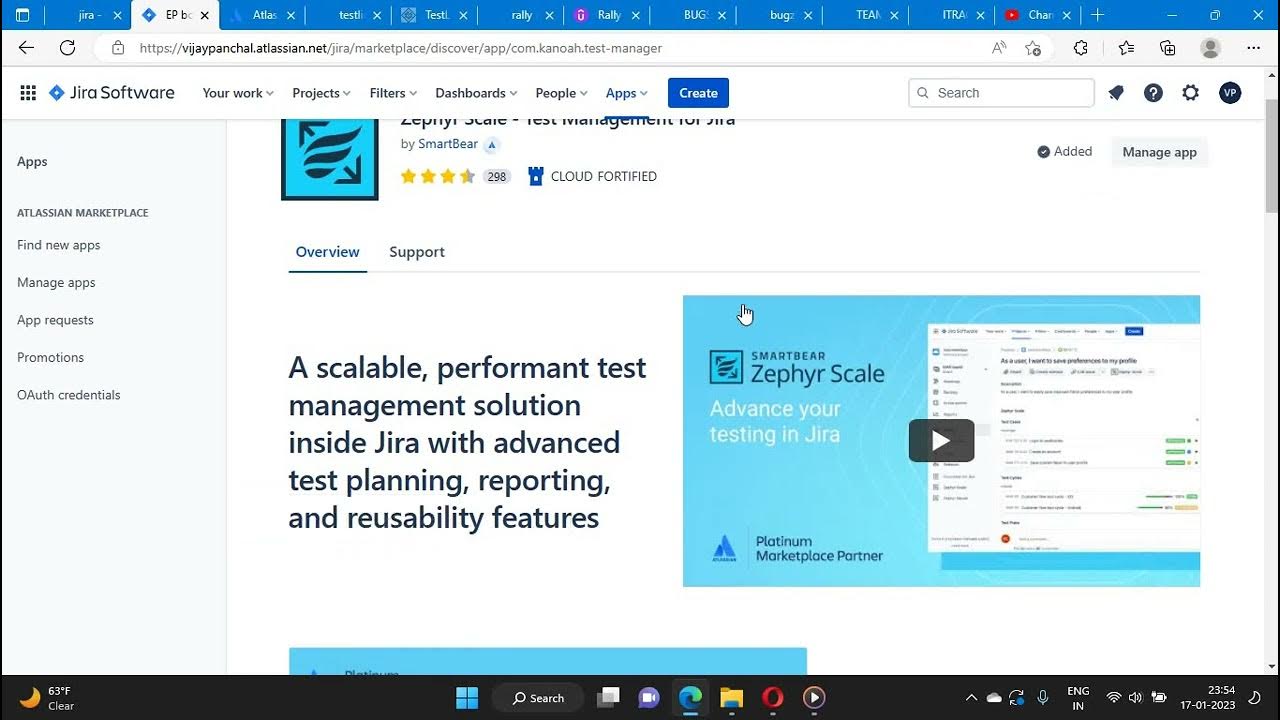This screenshot has height=720, width=1280.
Task: Open Promotions in the sidebar
Action: 50,357
